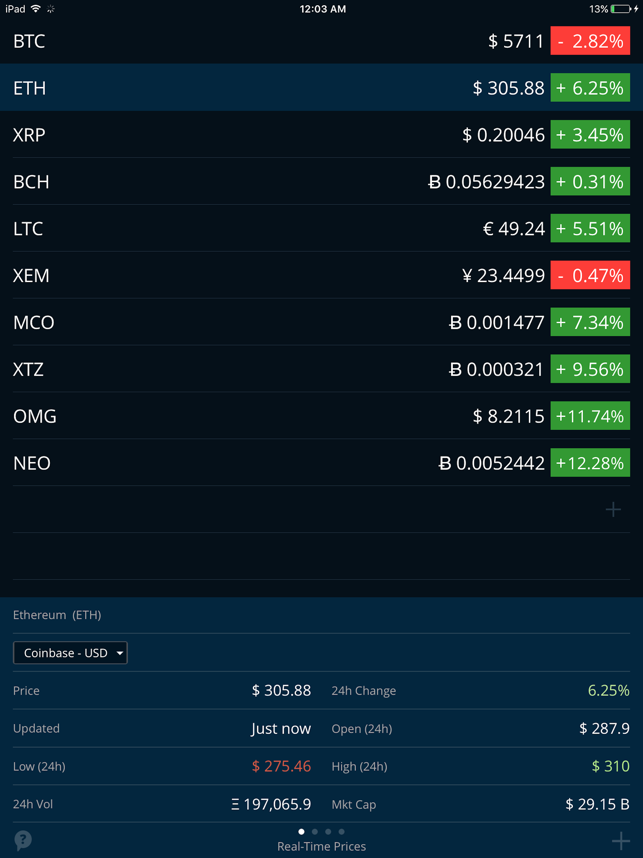Tap the XRP price $ 0.20046

click(503, 135)
